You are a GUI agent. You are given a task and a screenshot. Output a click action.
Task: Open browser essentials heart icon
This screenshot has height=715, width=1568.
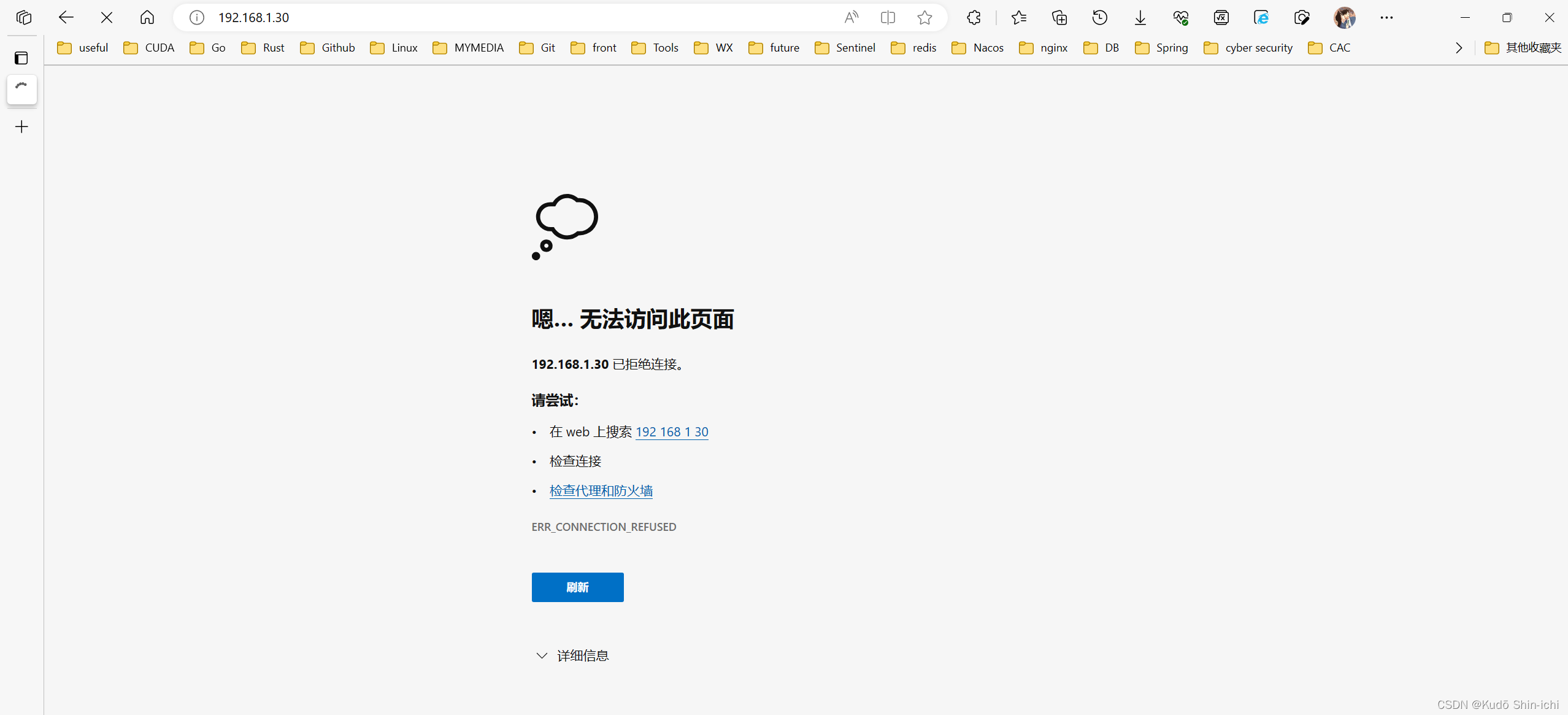point(1181,17)
